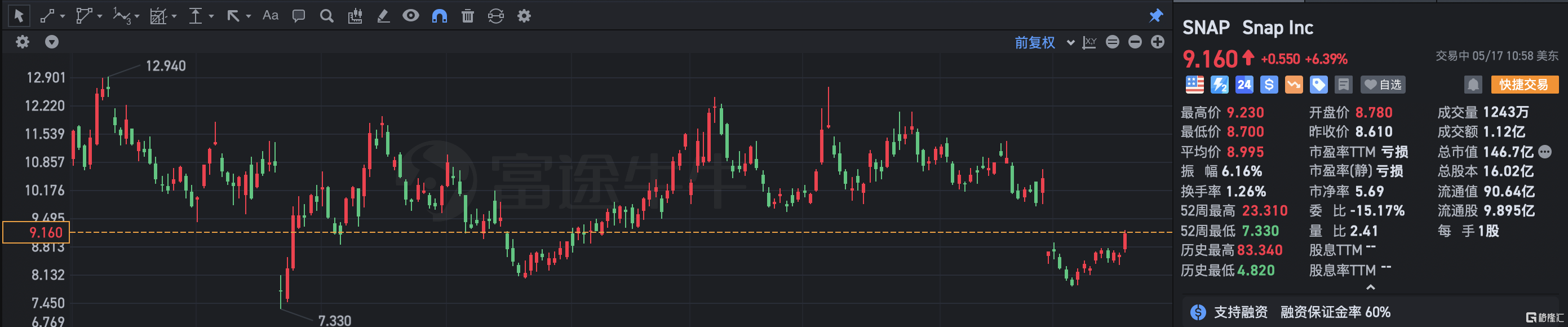Open chart settings gear below the toolbar
Screen dimensions: 1568x327
tap(23, 42)
